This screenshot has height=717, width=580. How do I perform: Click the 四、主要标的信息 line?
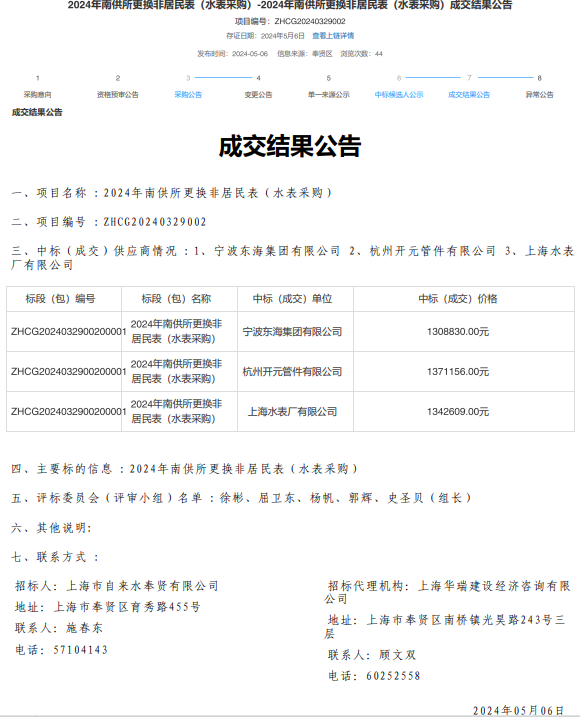185,469
